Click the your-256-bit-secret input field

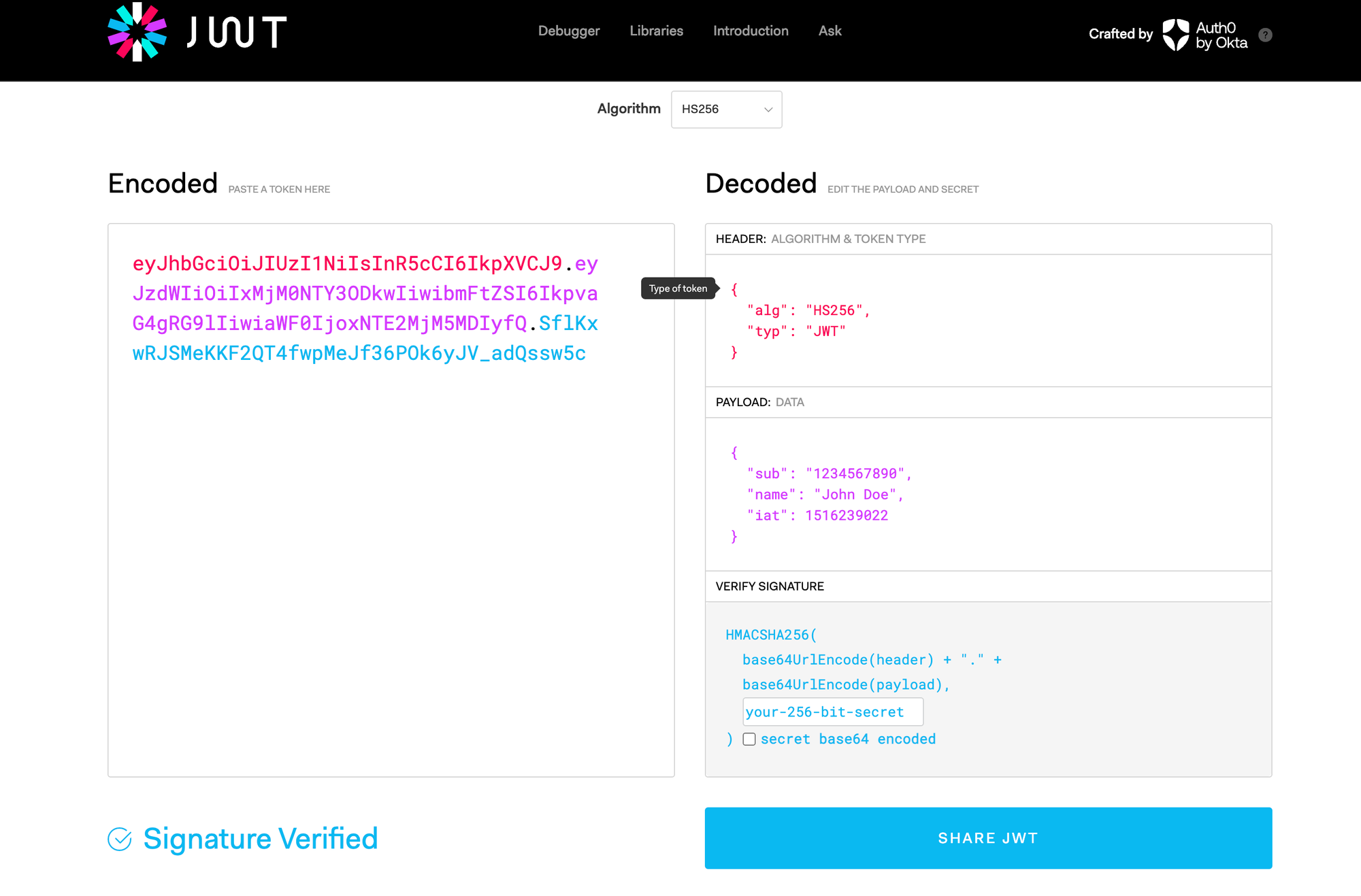point(833,712)
